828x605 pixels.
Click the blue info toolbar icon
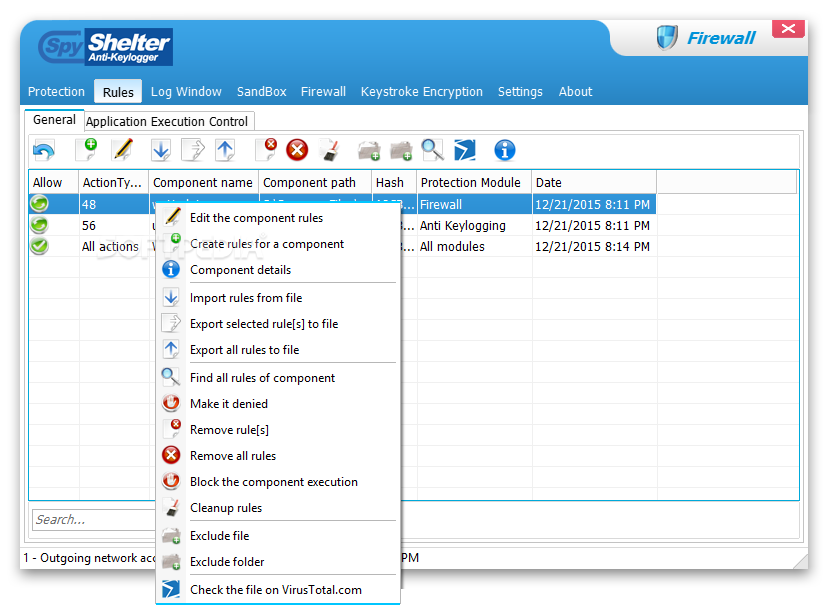click(505, 150)
